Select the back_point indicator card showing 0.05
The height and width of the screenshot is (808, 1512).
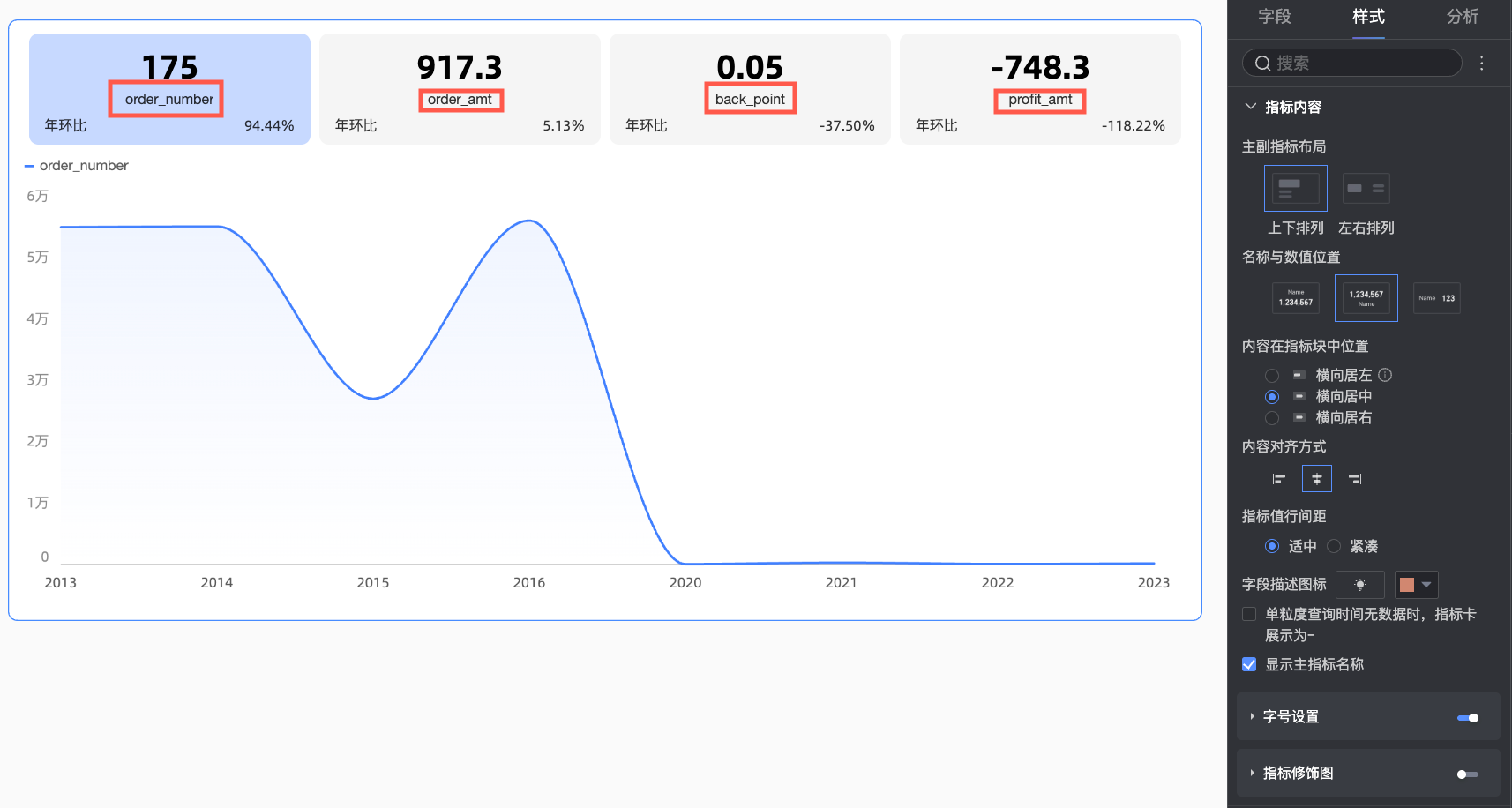coord(750,89)
